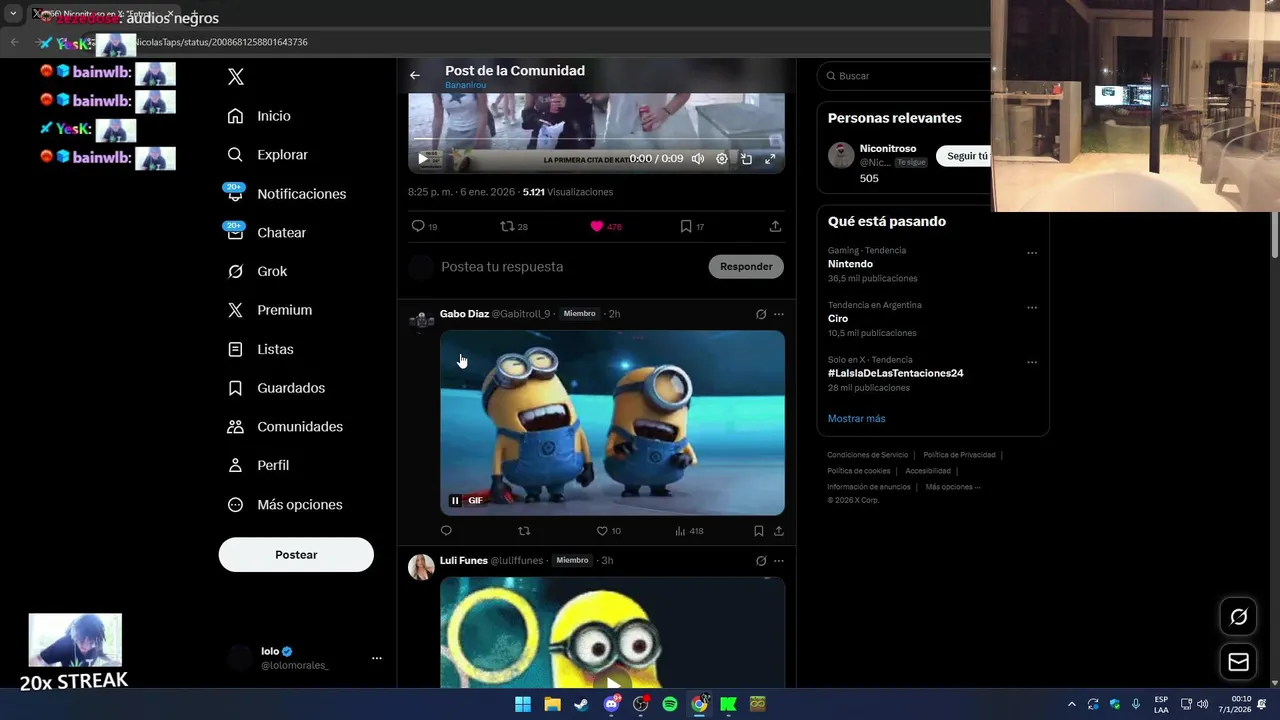Open more options on Luli Funes' reply

pos(779,561)
